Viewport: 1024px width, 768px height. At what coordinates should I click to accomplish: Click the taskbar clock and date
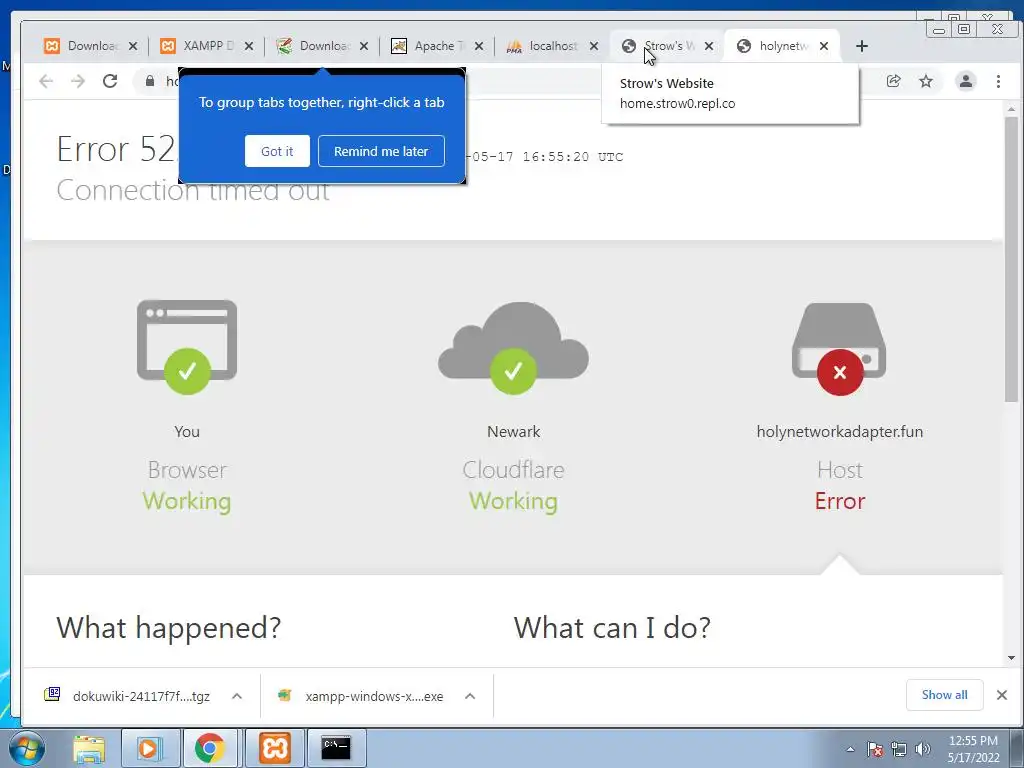(974, 749)
